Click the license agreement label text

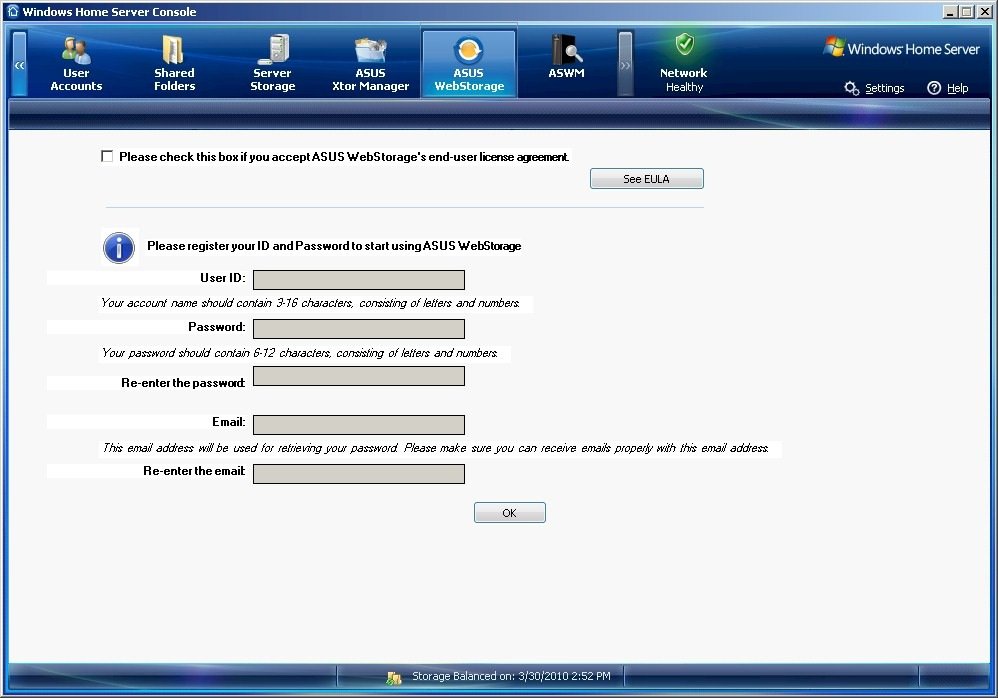point(344,157)
